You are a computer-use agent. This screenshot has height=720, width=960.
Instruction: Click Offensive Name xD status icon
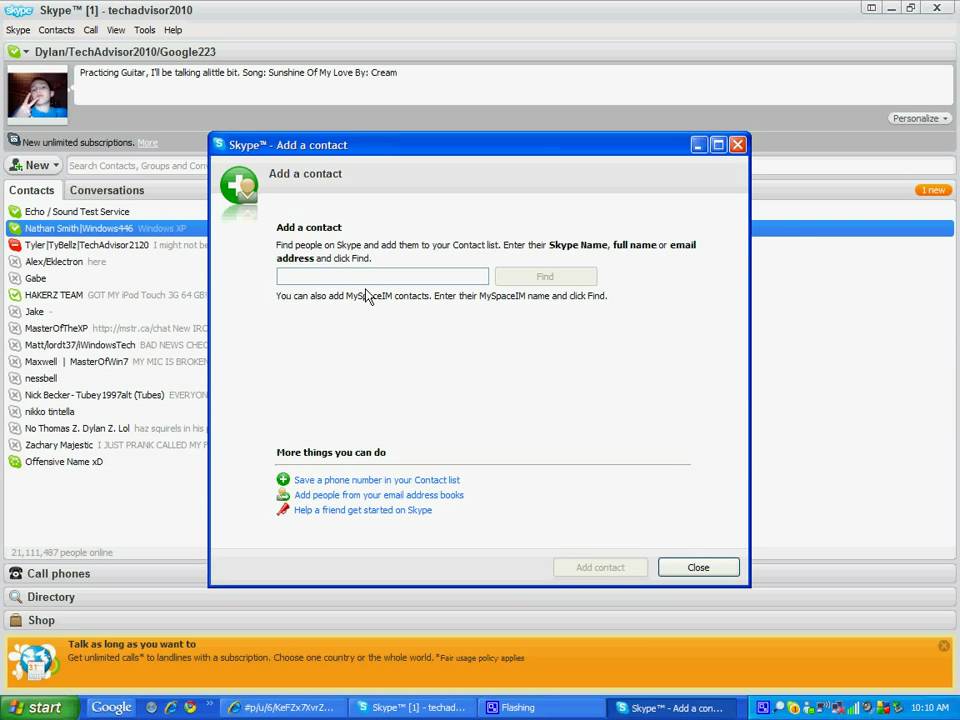pos(15,462)
